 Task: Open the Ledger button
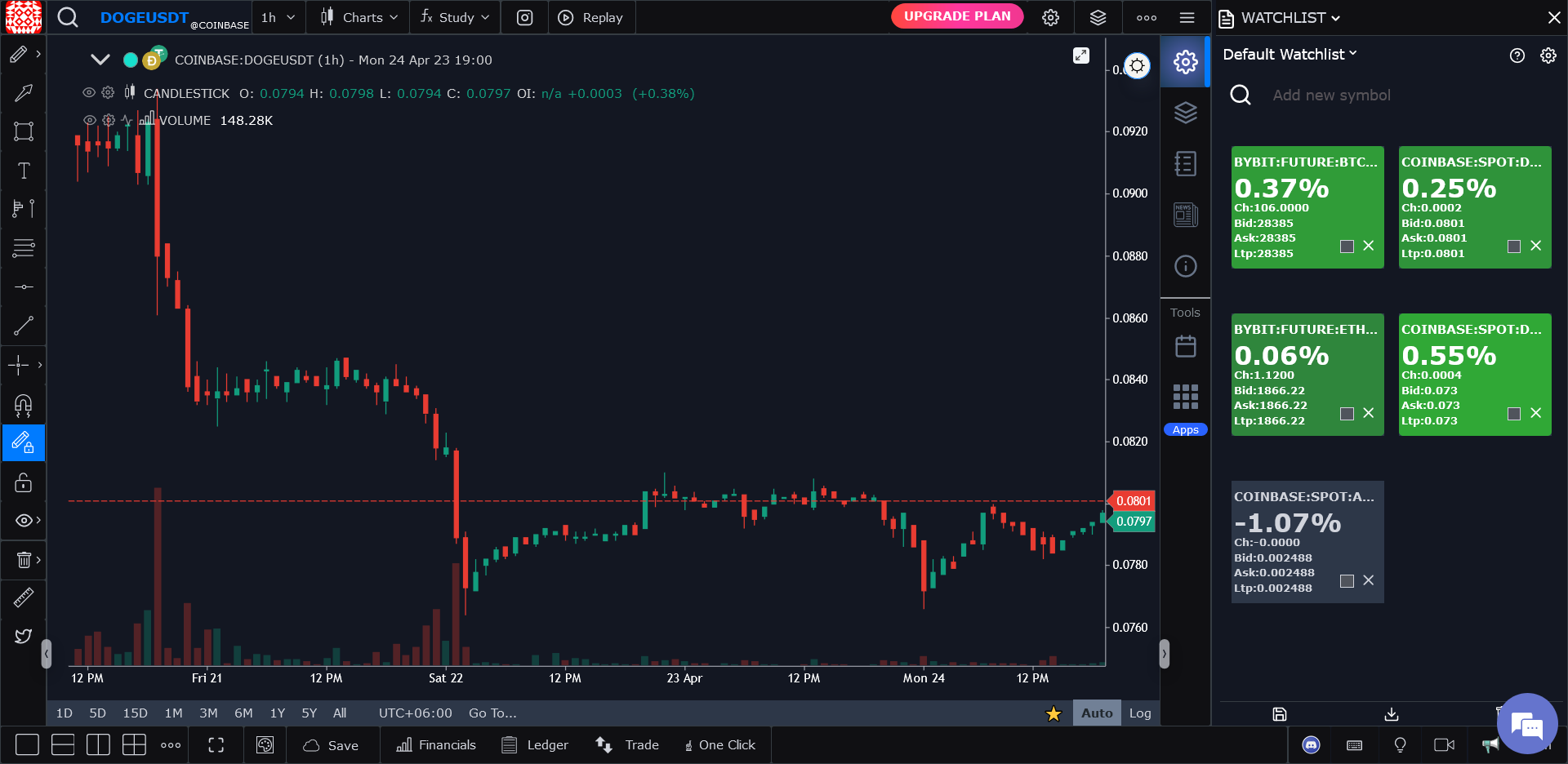(x=535, y=745)
